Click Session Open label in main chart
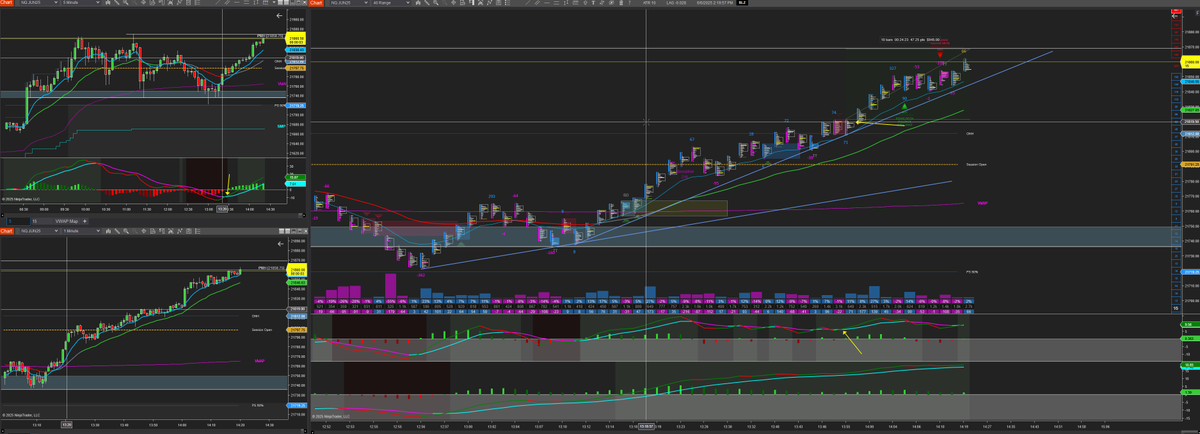 click(x=976, y=164)
